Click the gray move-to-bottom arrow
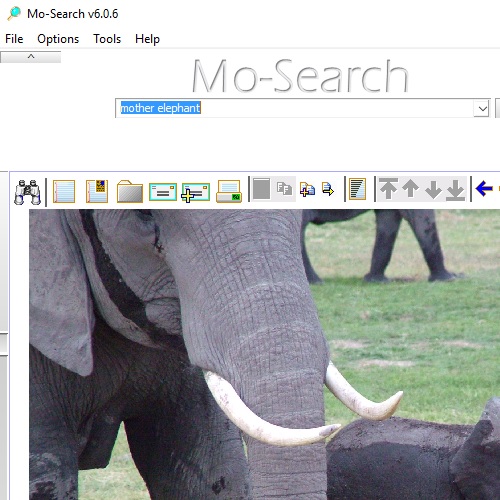This screenshot has width=500, height=500. coord(456,190)
